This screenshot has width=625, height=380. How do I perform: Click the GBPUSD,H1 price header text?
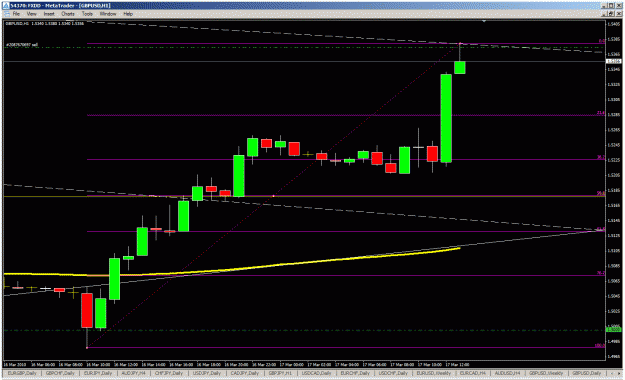[45, 24]
